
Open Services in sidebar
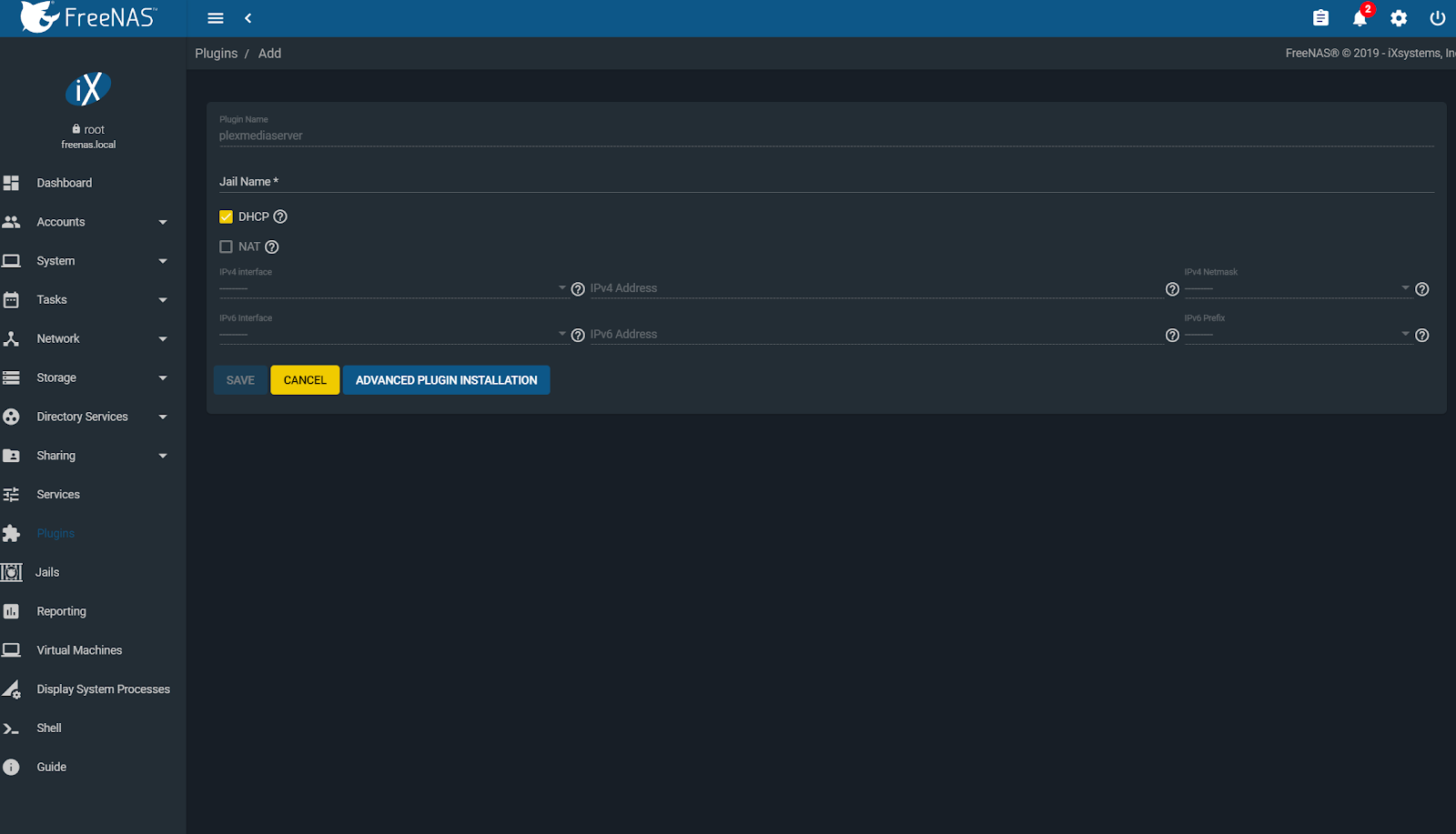[x=58, y=495]
